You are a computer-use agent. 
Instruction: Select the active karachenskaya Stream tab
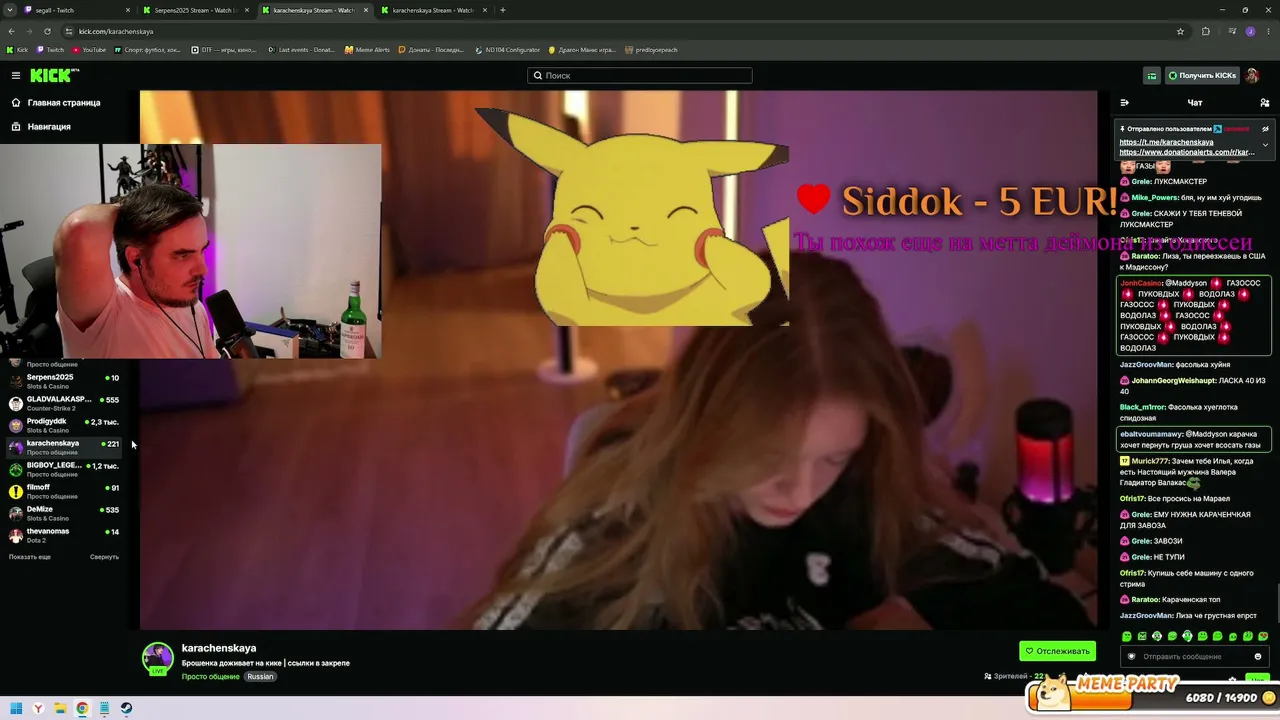coord(313,10)
